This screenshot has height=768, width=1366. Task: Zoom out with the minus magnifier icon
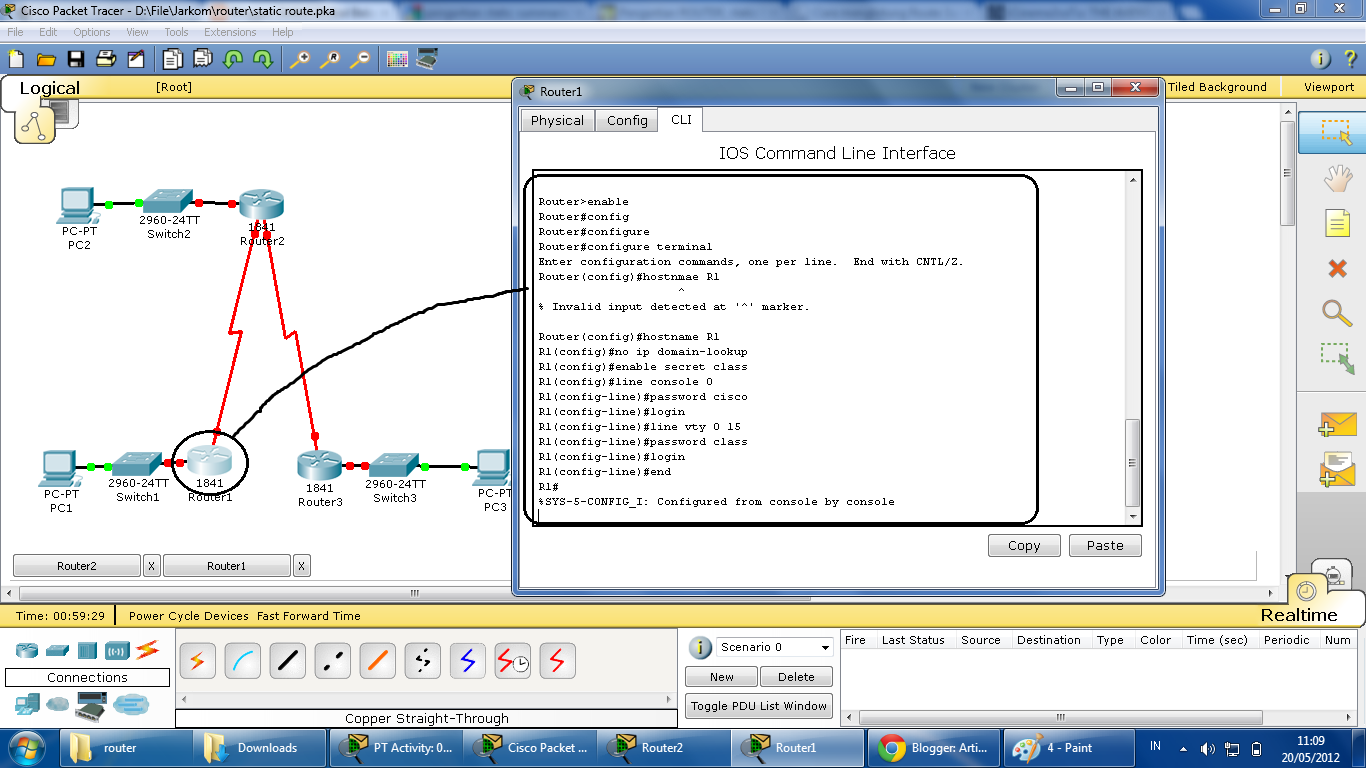click(359, 59)
